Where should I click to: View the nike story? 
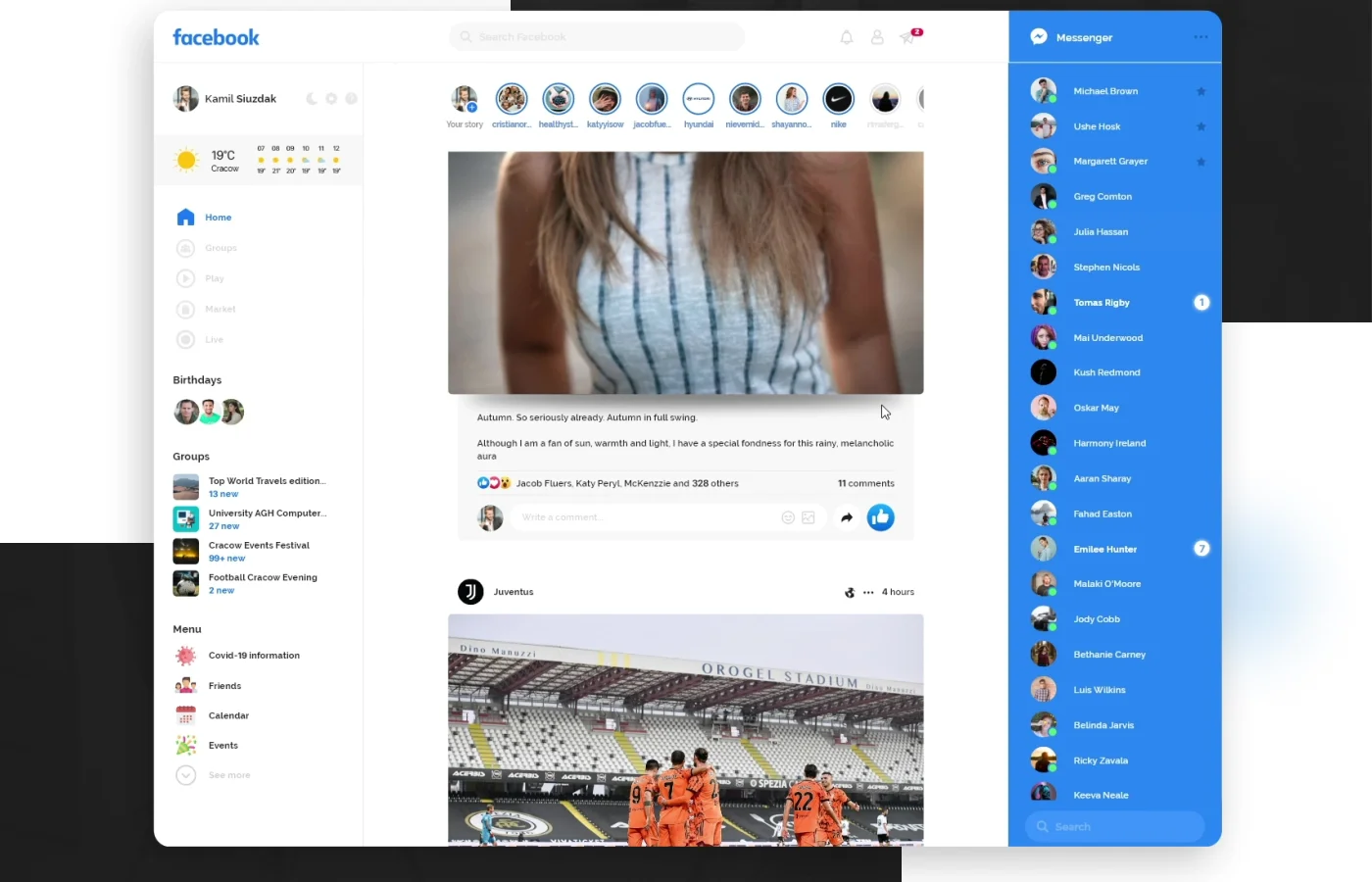point(838,99)
